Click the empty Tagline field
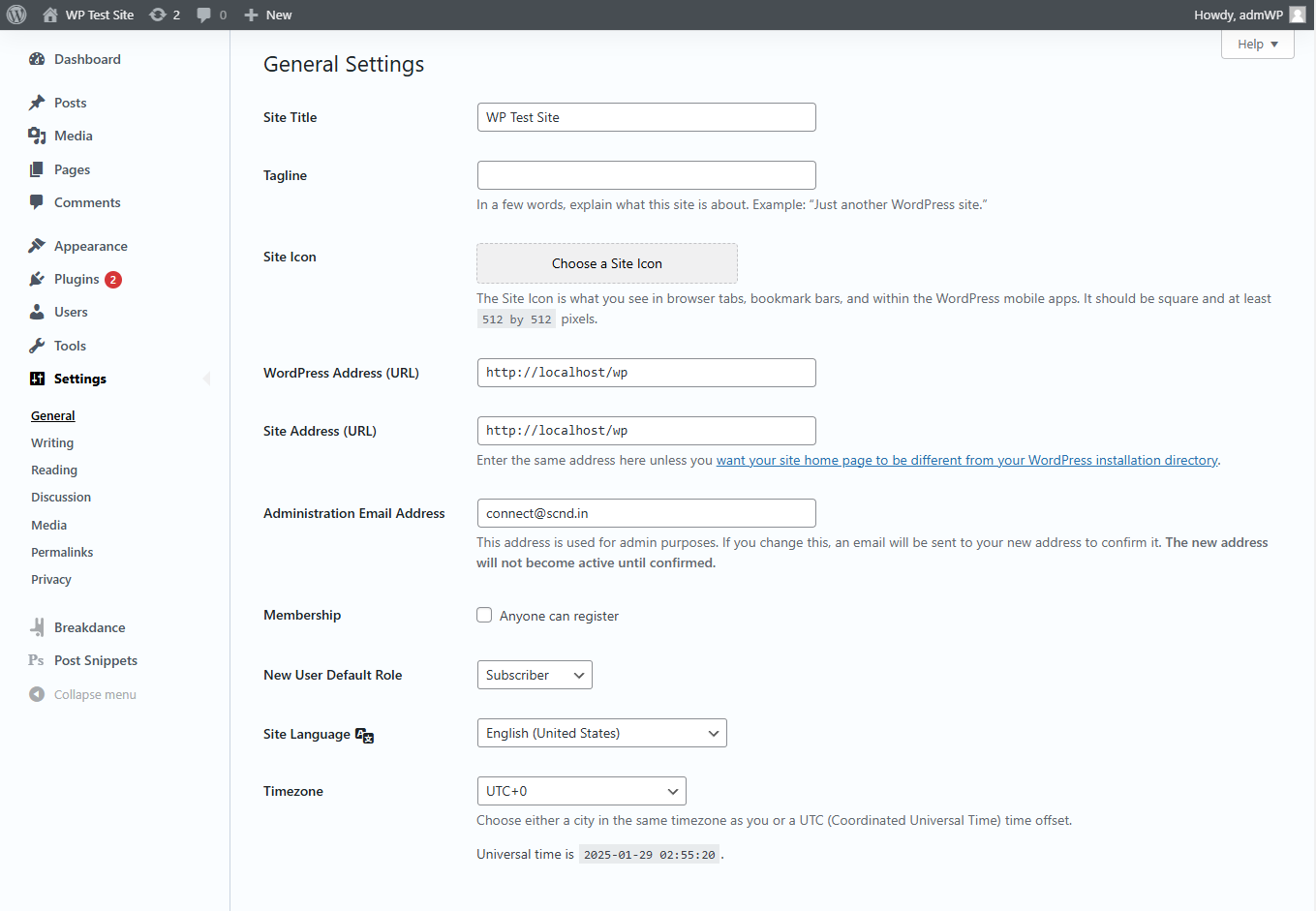1316x911 pixels. [x=647, y=175]
